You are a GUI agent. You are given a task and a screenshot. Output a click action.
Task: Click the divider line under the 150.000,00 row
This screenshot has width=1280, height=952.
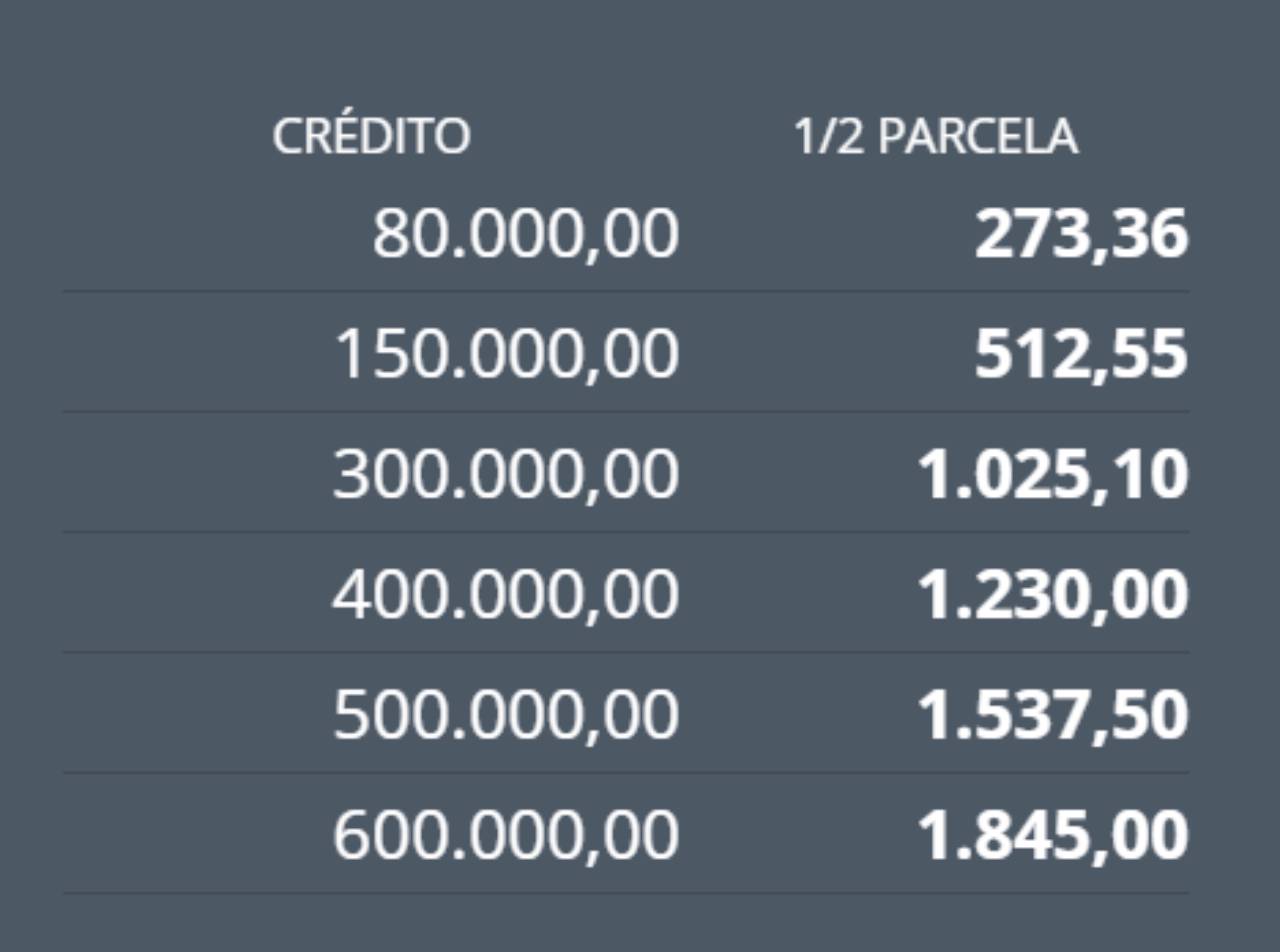626,412
